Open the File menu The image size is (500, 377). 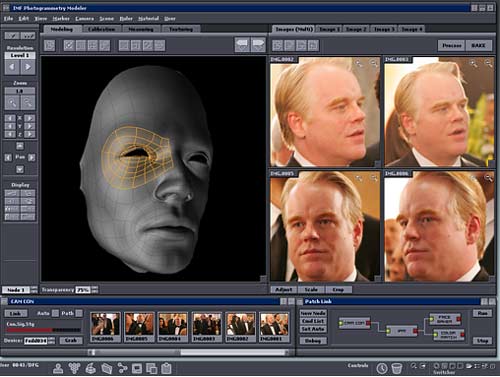coord(8,19)
